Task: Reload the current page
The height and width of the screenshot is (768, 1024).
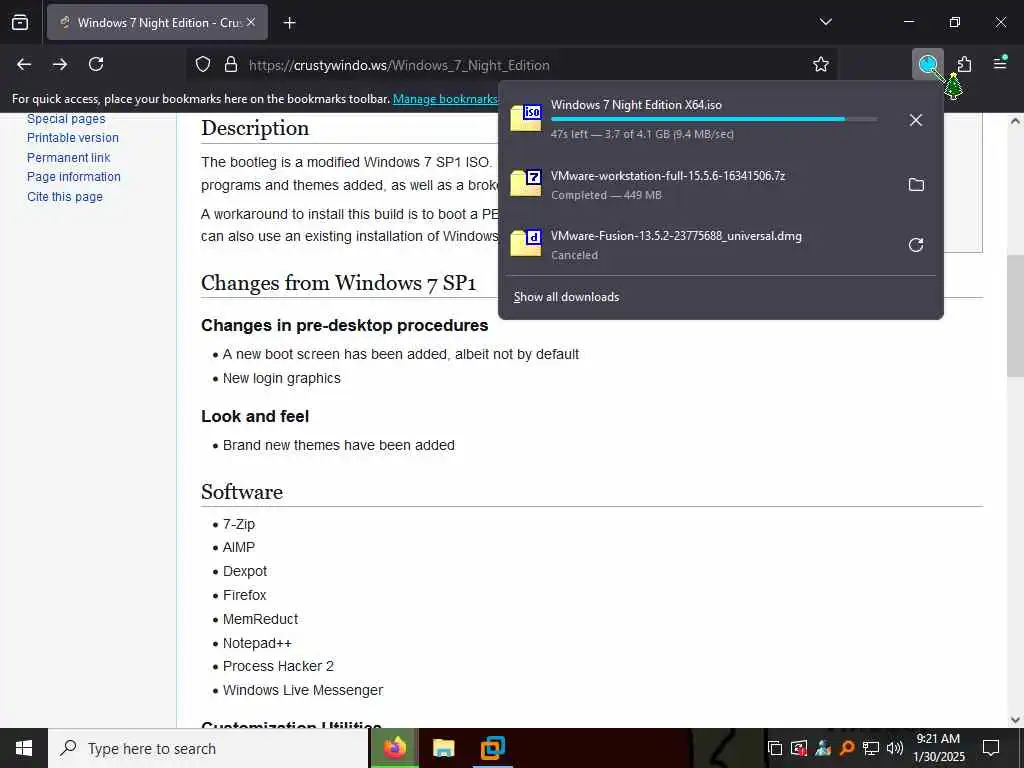Action: (96, 64)
